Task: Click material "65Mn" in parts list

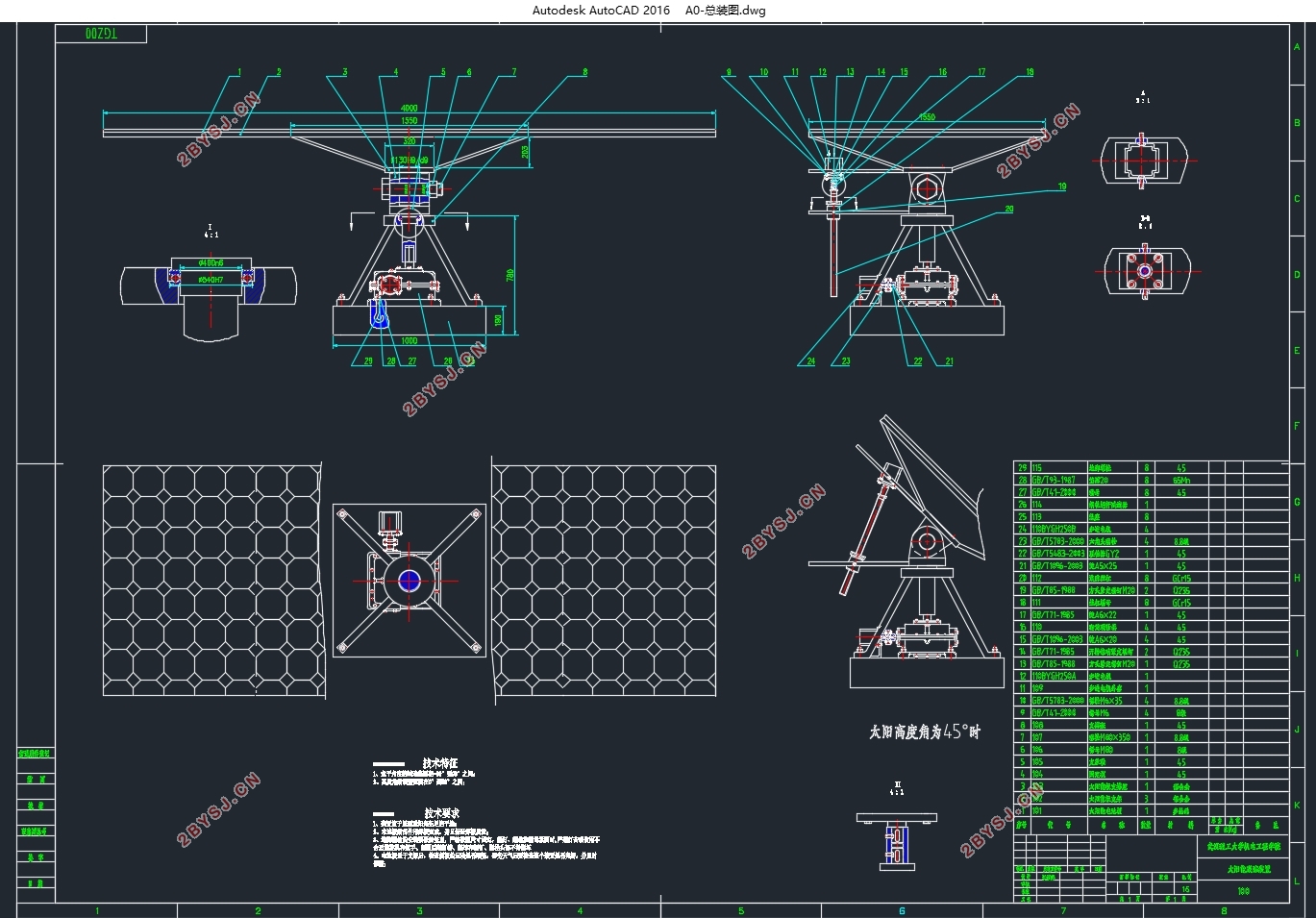Action: (x=1181, y=480)
